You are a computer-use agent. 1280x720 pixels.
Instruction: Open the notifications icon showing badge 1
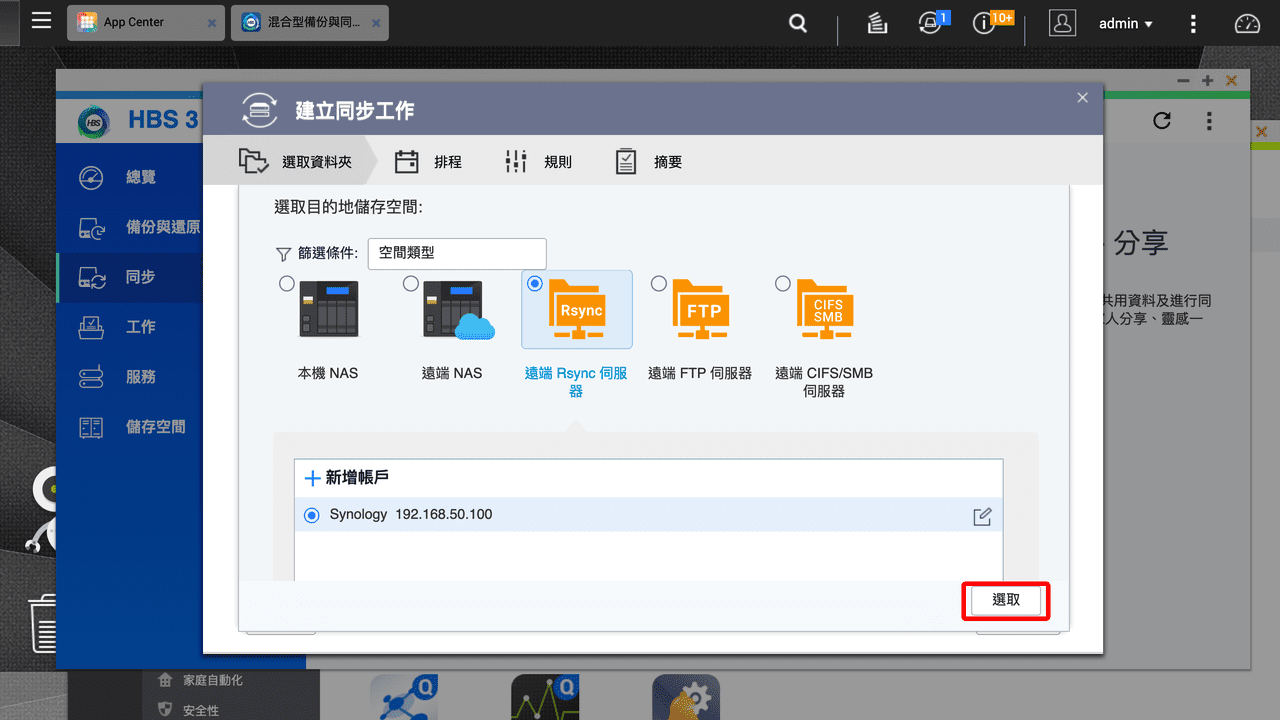[x=928, y=22]
